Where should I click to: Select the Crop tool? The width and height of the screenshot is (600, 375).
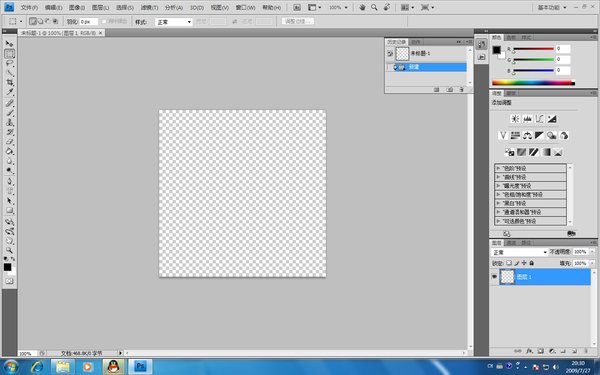pyautogui.click(x=10, y=82)
